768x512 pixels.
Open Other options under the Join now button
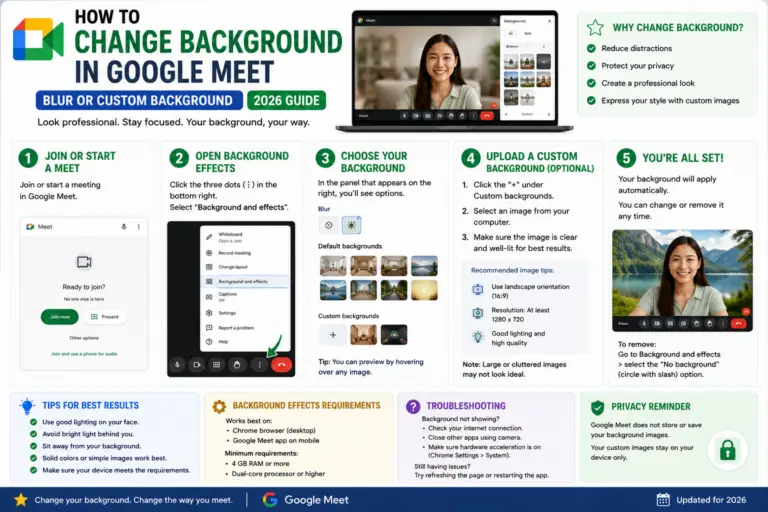pos(84,338)
